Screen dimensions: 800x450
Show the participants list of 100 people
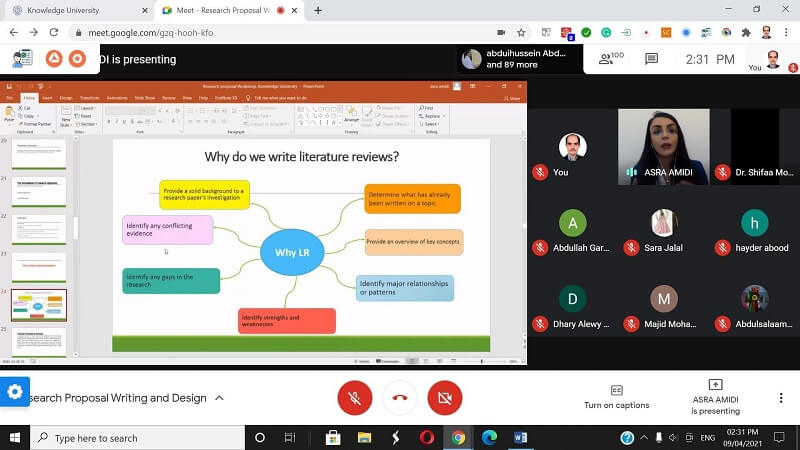pyautogui.click(x=611, y=58)
